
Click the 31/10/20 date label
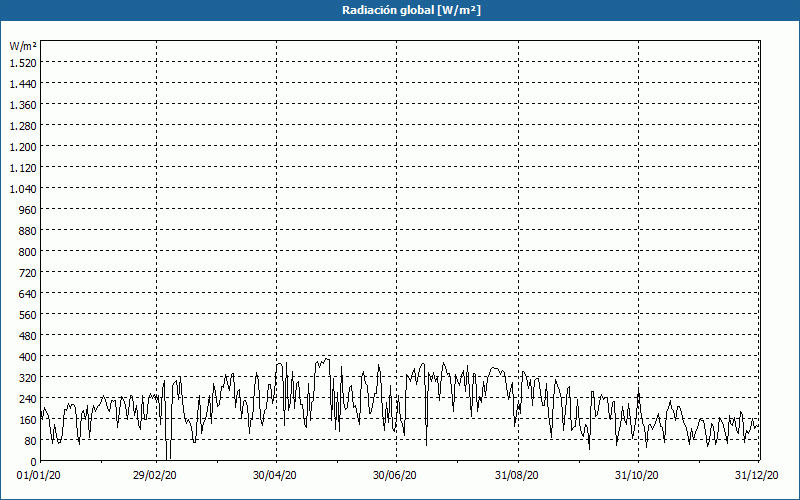point(637,476)
